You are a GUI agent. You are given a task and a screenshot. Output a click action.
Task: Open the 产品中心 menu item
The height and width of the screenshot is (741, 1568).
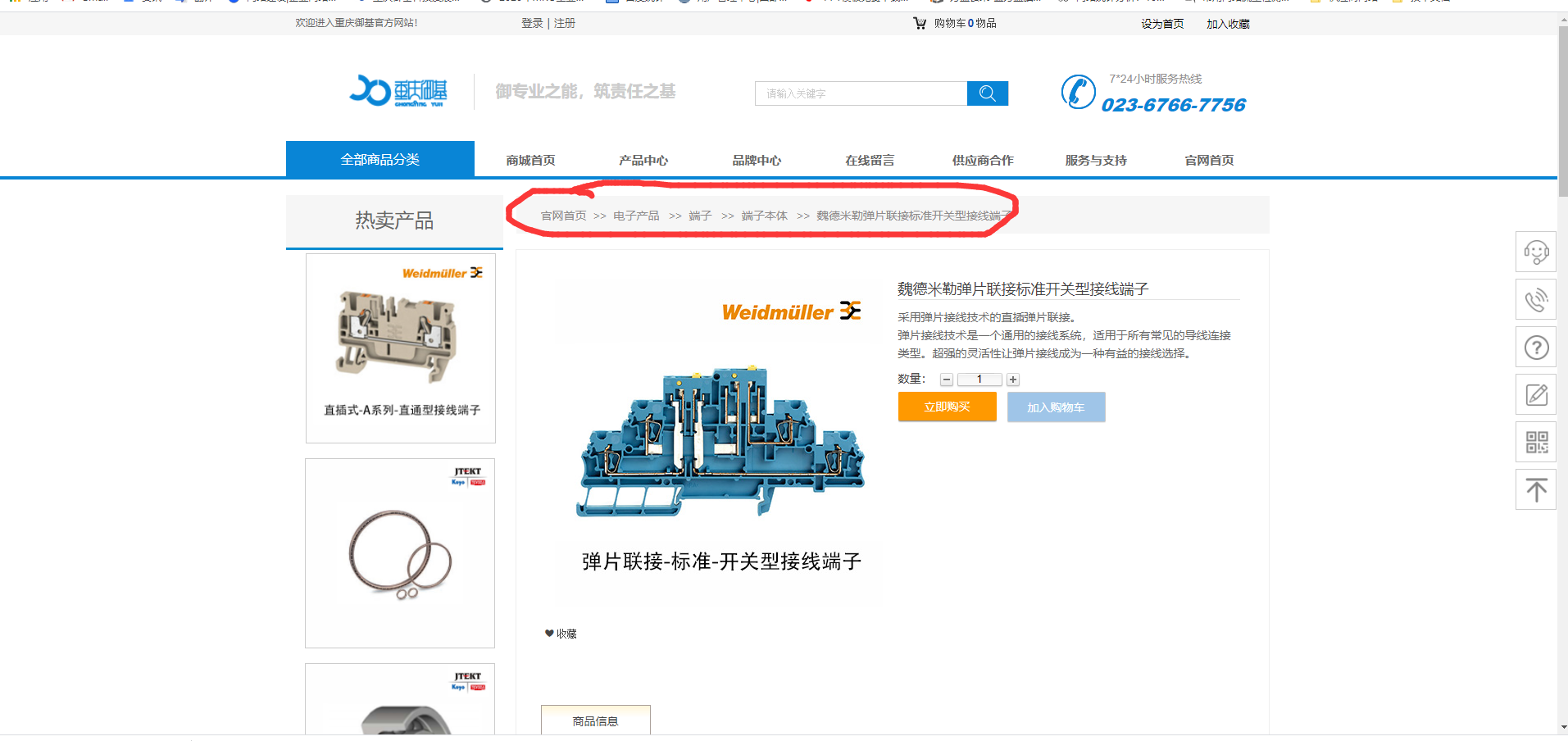click(643, 161)
